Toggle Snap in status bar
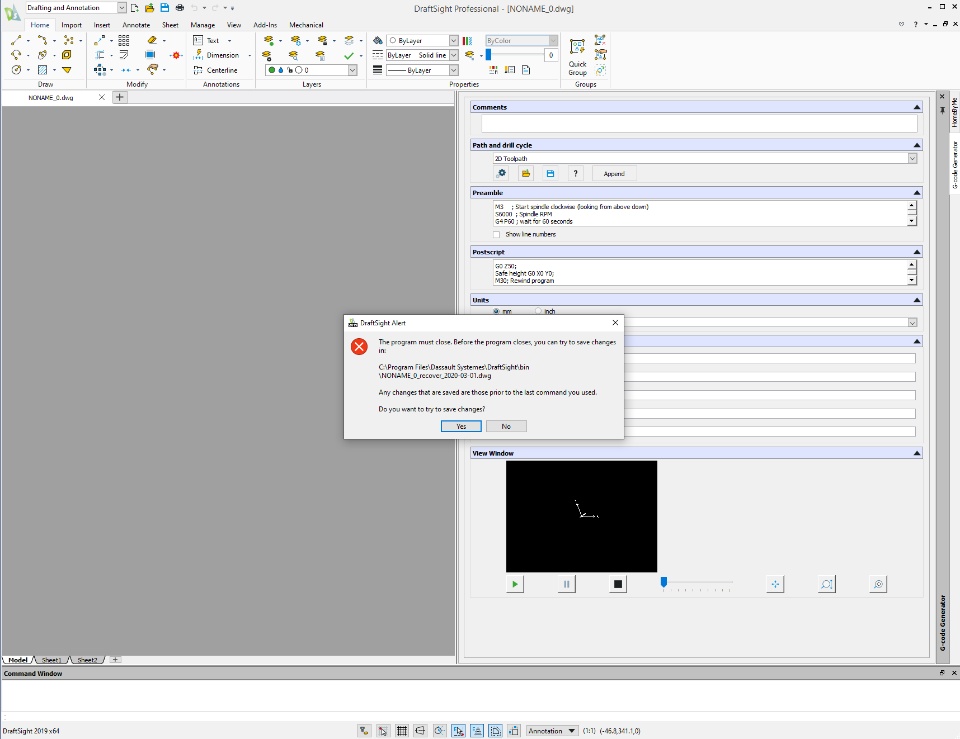This screenshot has width=960, height=739. (x=383, y=730)
